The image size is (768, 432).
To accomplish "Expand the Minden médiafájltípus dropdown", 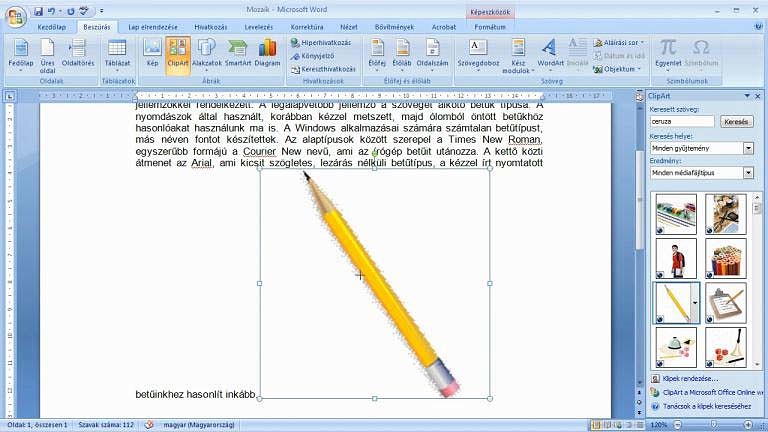I will coord(748,172).
